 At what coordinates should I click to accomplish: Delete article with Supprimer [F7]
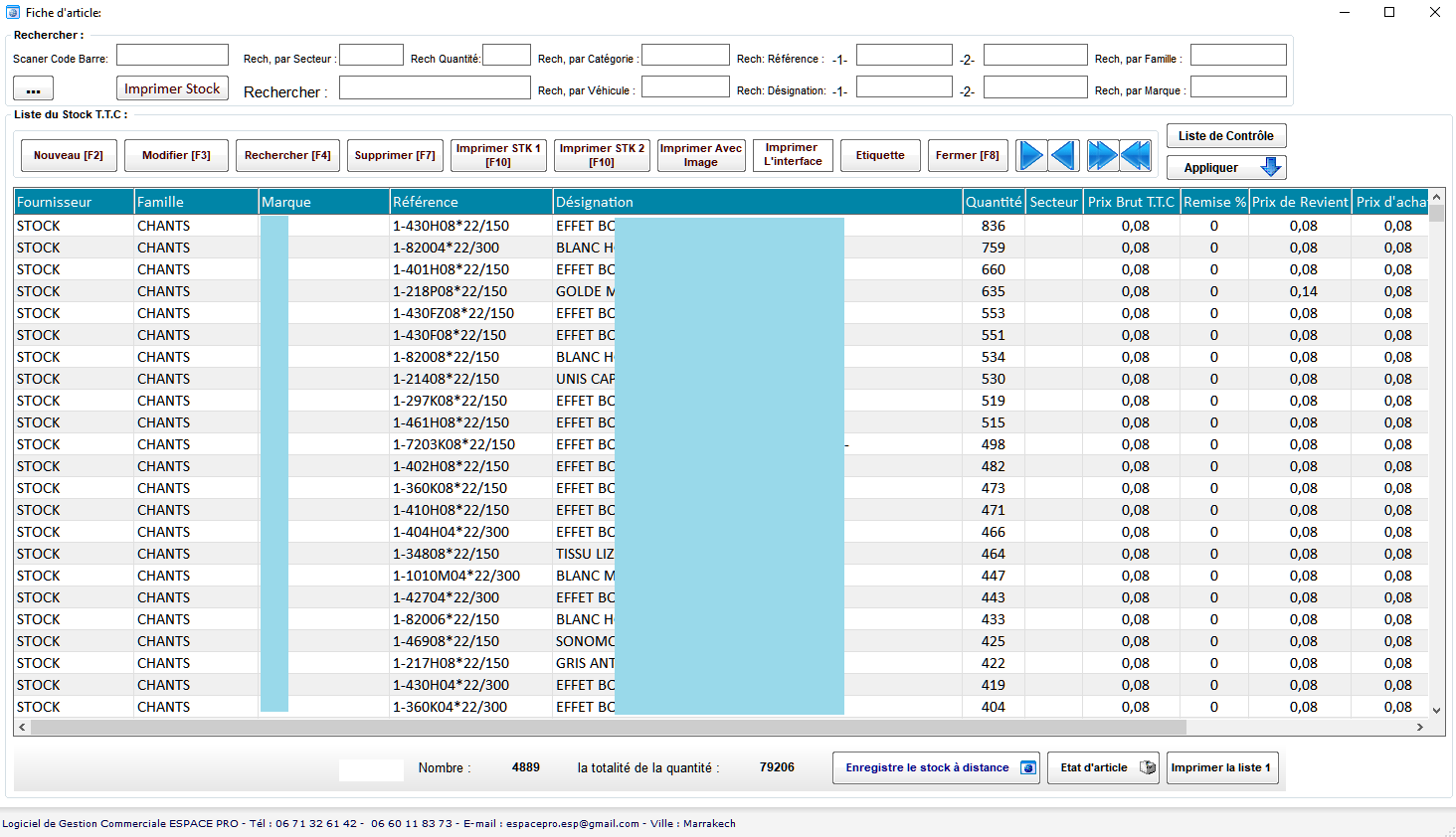point(395,156)
